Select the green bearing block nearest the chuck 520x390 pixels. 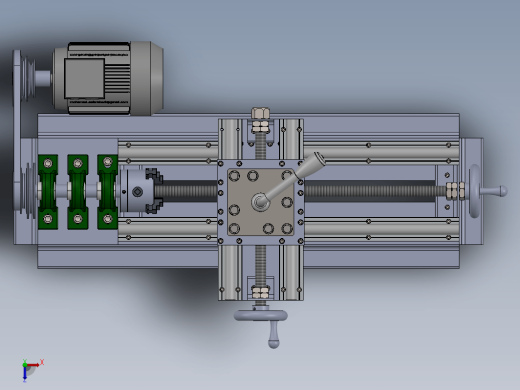point(107,192)
